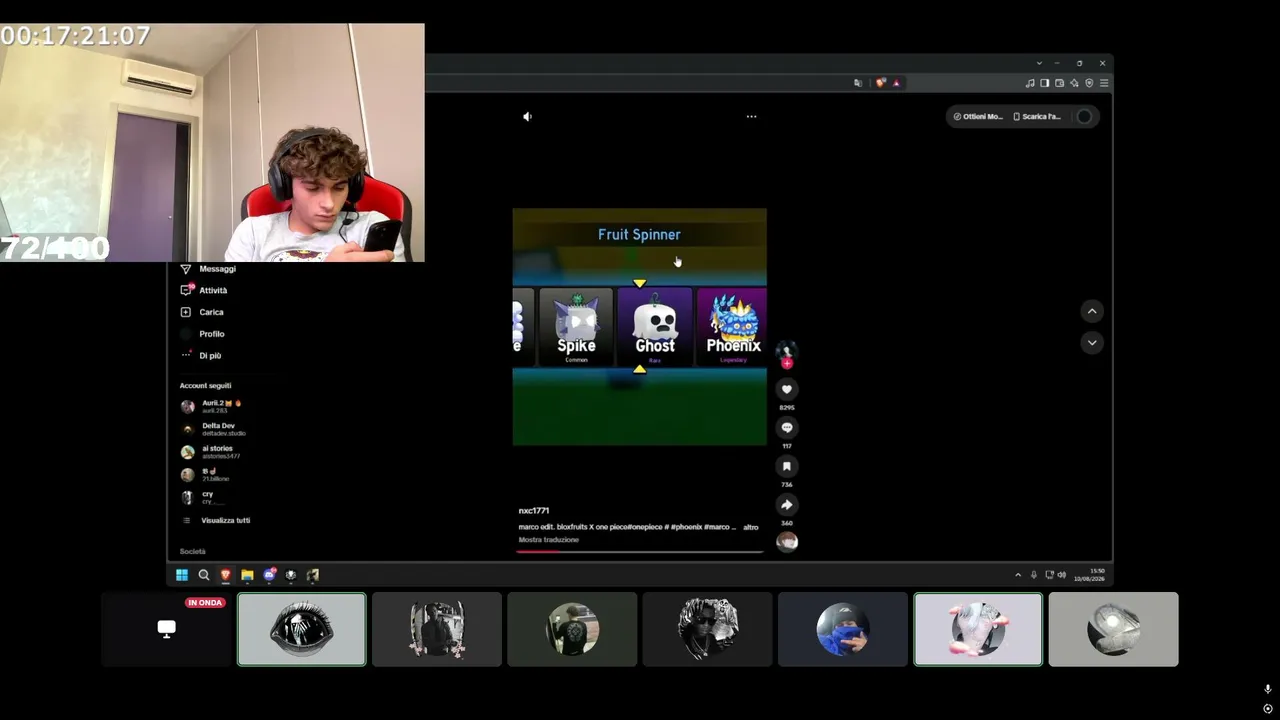
Task: Open Discord from the taskbar
Action: [x=269, y=575]
